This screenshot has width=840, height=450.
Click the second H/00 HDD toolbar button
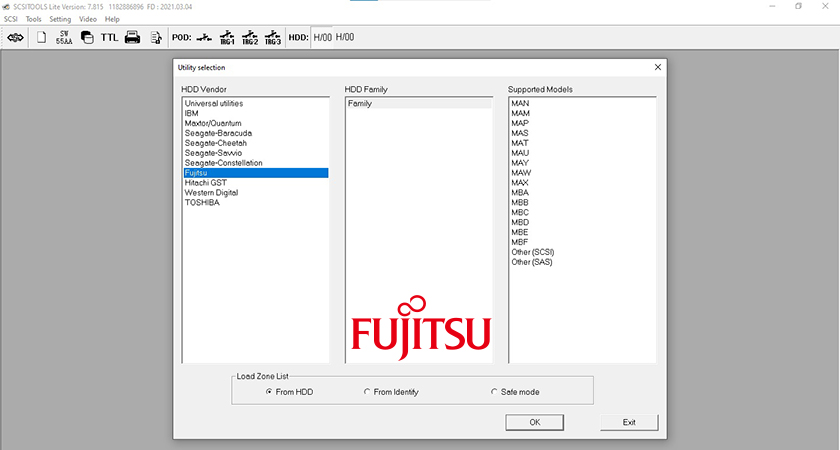click(x=345, y=38)
